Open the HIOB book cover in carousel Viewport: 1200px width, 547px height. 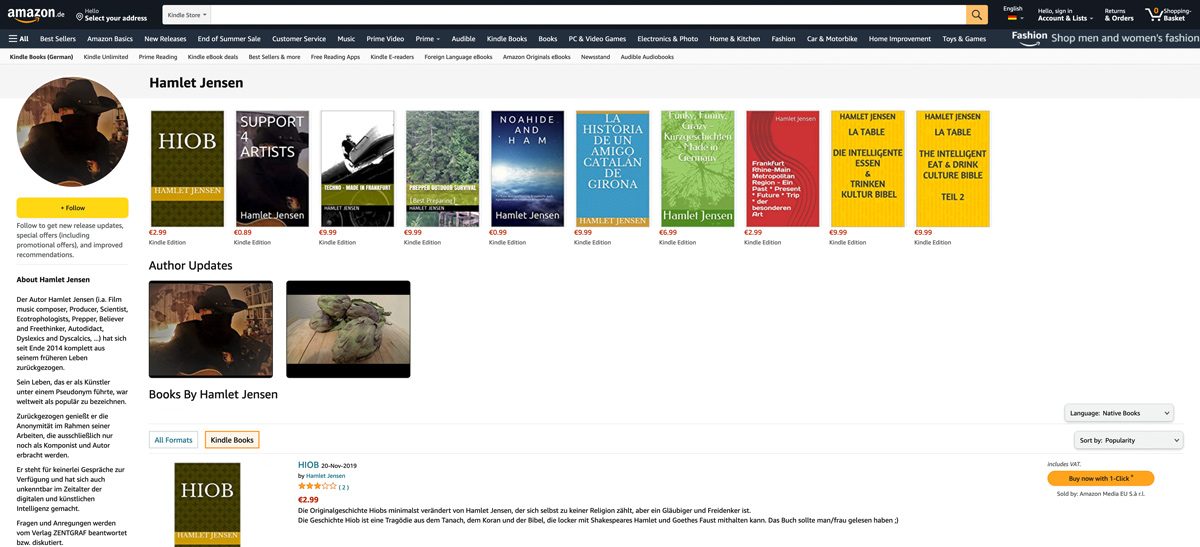(x=187, y=169)
